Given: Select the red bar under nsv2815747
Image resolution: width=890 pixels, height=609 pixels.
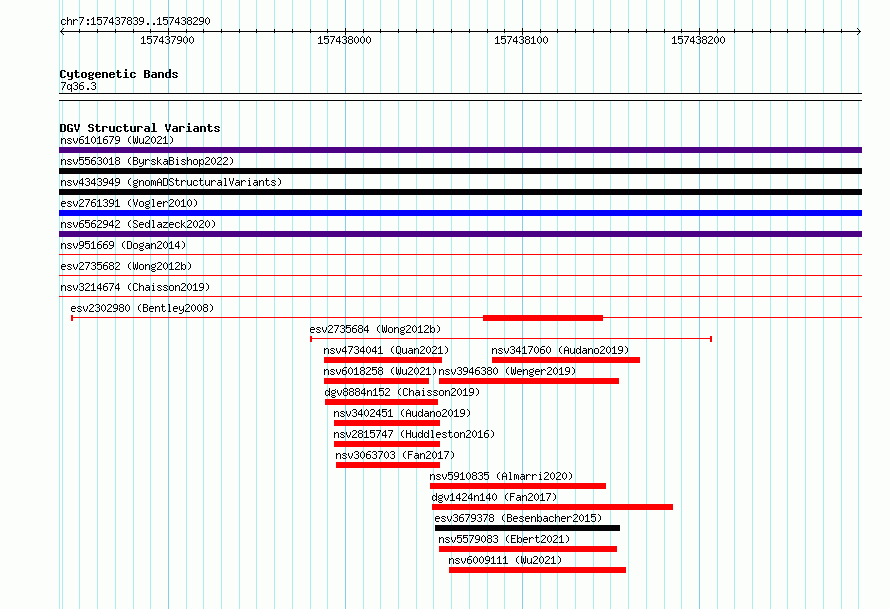Looking at the screenshot, I should pos(387,444).
